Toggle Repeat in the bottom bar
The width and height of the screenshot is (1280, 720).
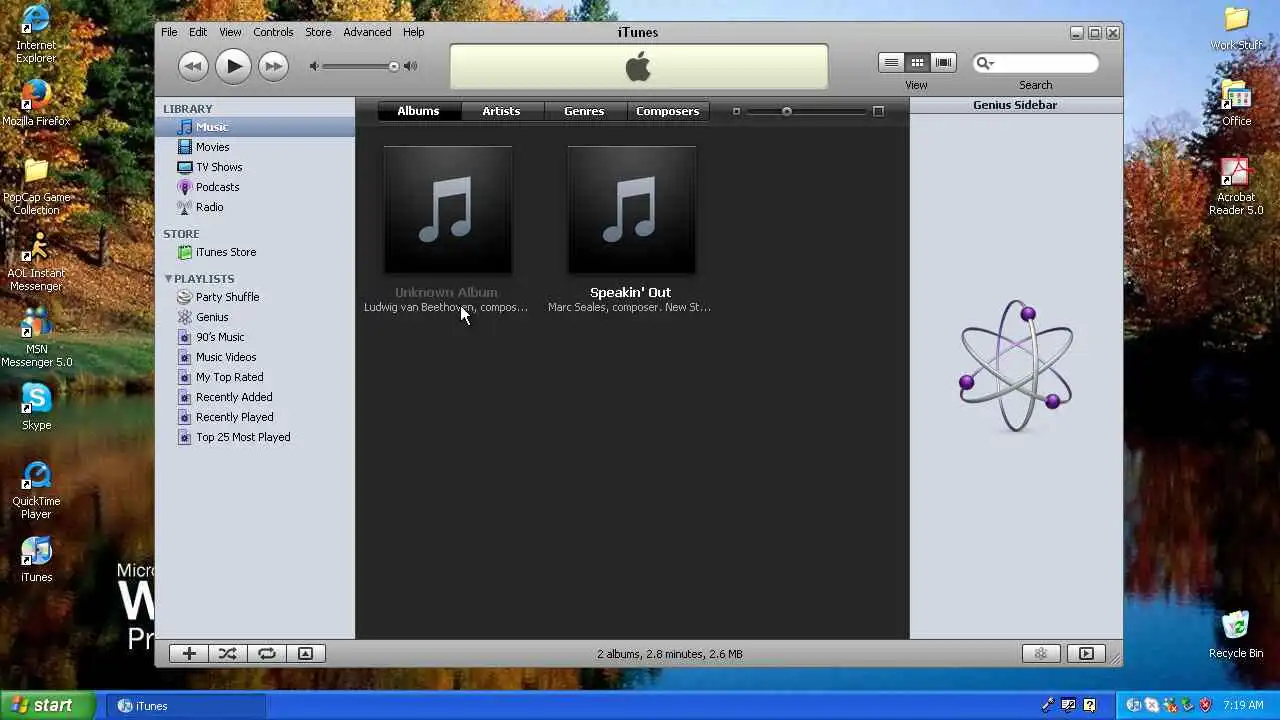click(x=267, y=654)
